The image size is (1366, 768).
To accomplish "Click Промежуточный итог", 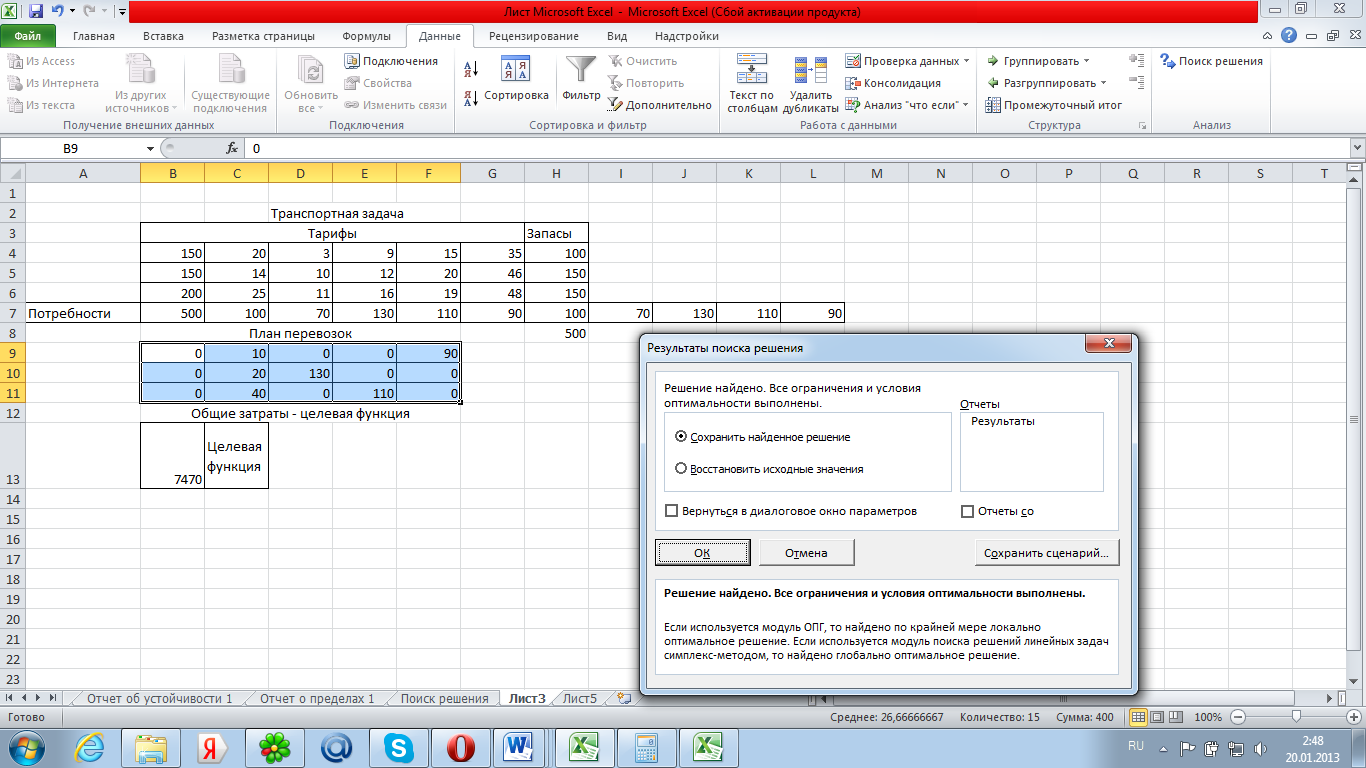I will tap(1054, 105).
